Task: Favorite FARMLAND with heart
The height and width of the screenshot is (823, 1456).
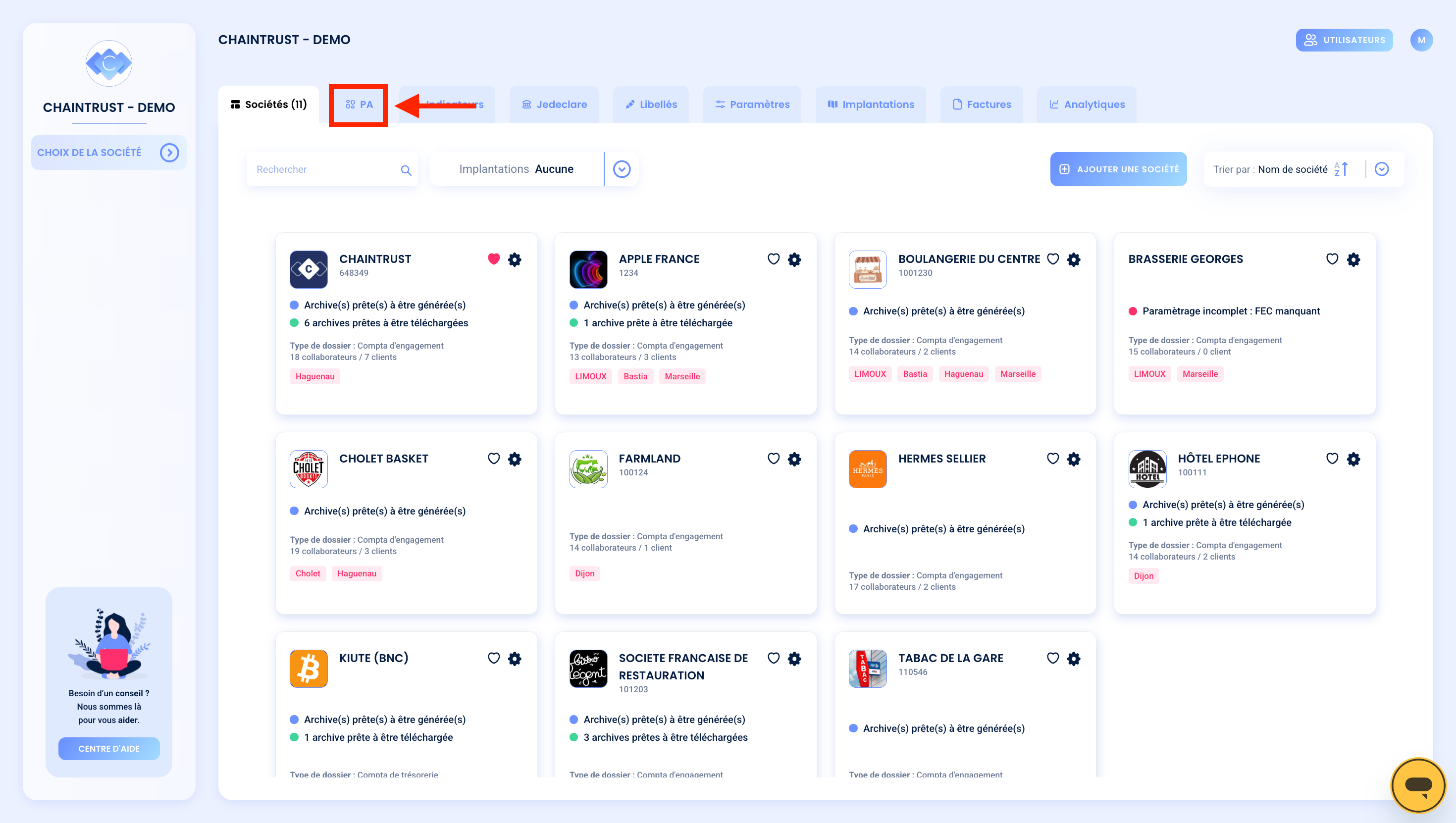Action: 773,459
